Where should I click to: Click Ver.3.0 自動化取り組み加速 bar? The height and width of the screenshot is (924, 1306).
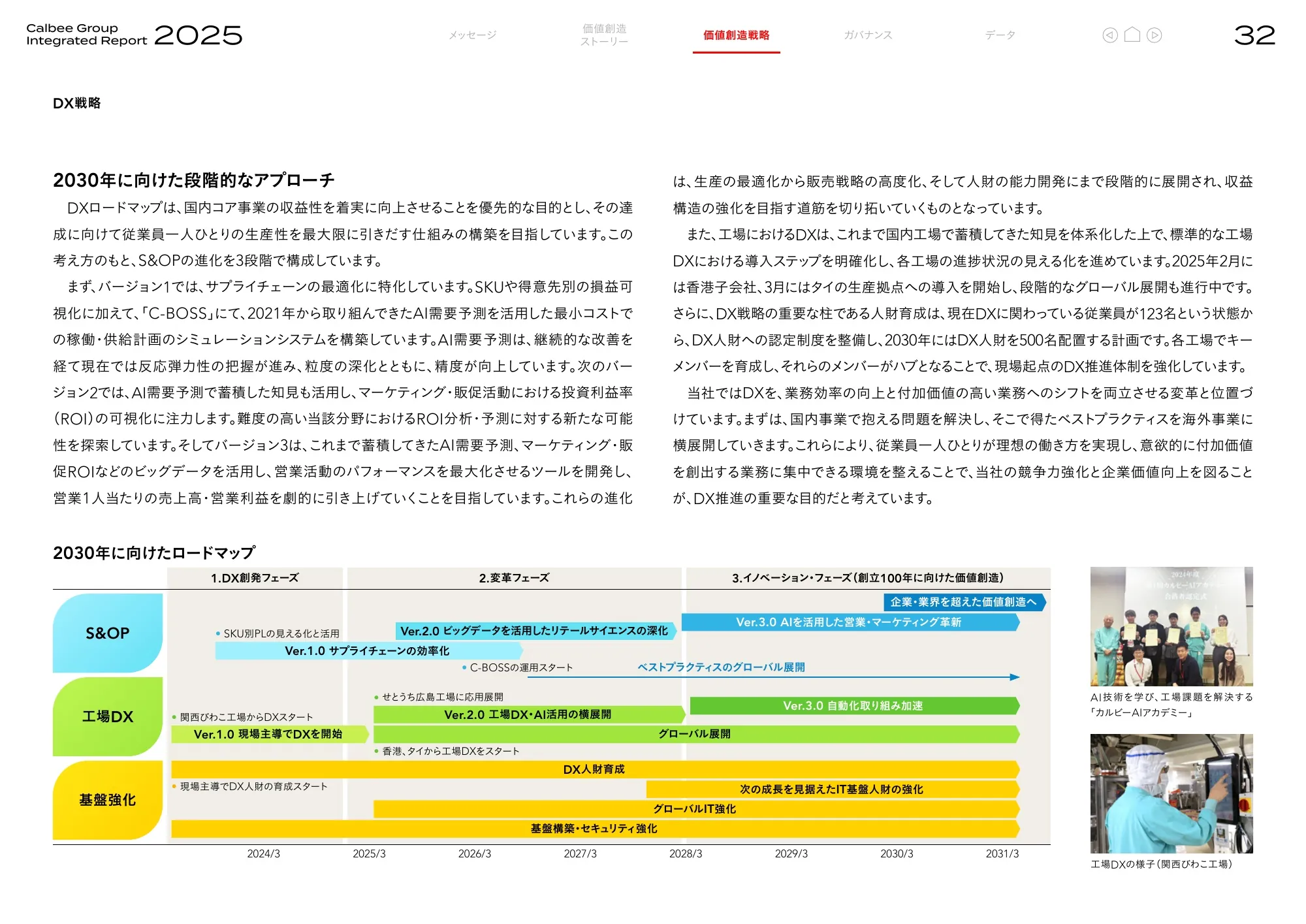point(855,706)
